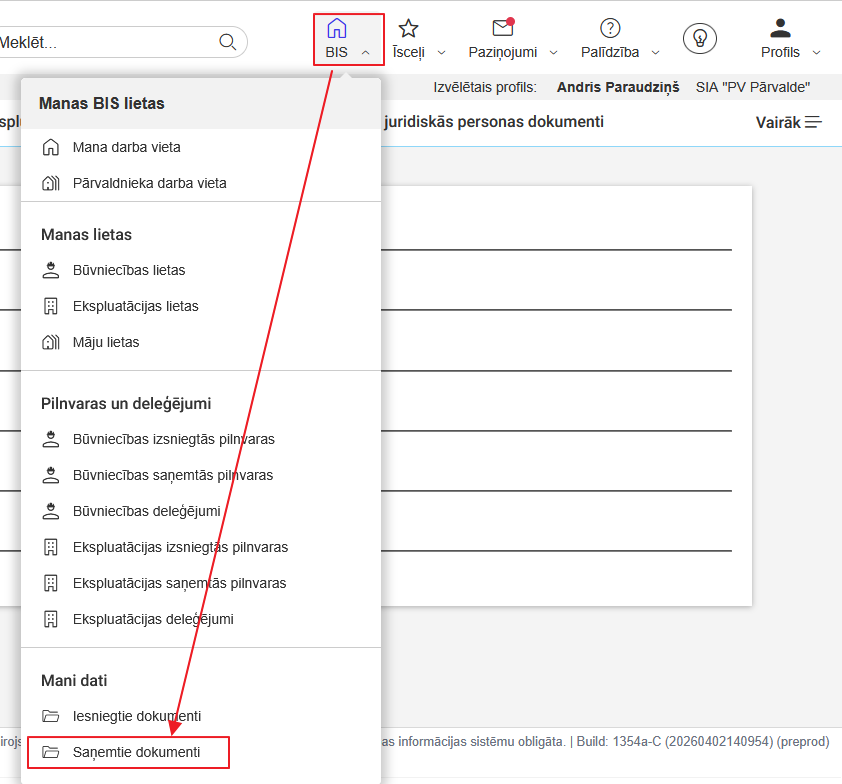
Task: Click the Vairāk hamburger menu icon
Action: pyautogui.click(x=814, y=122)
